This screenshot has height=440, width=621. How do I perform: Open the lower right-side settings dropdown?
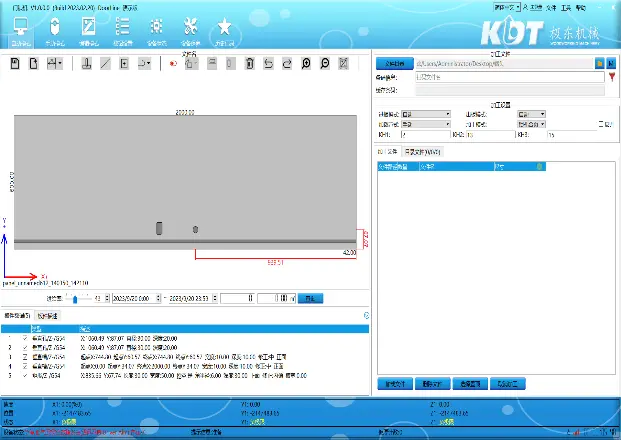(531, 124)
